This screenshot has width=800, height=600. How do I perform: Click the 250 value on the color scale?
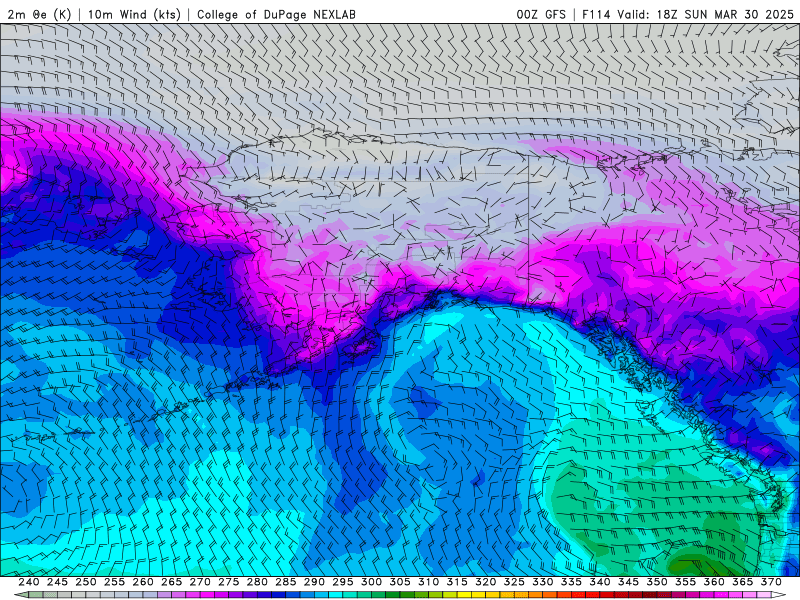(86, 582)
